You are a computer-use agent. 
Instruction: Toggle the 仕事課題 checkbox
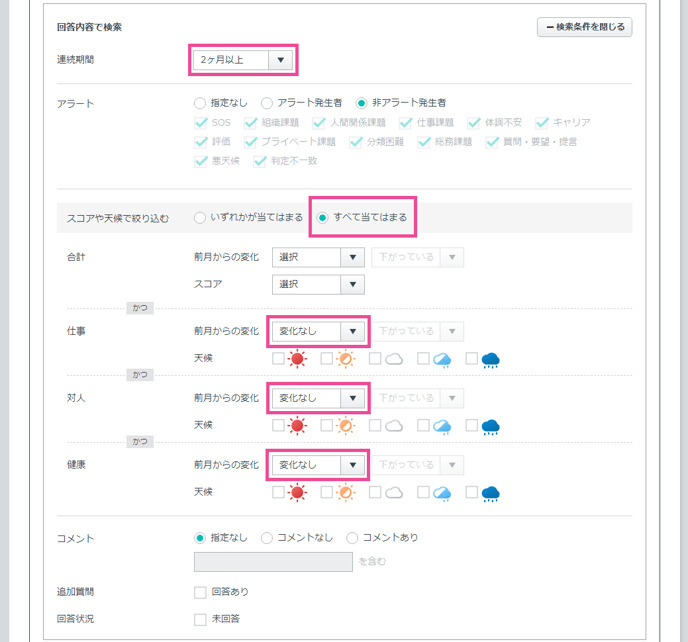pyautogui.click(x=405, y=123)
